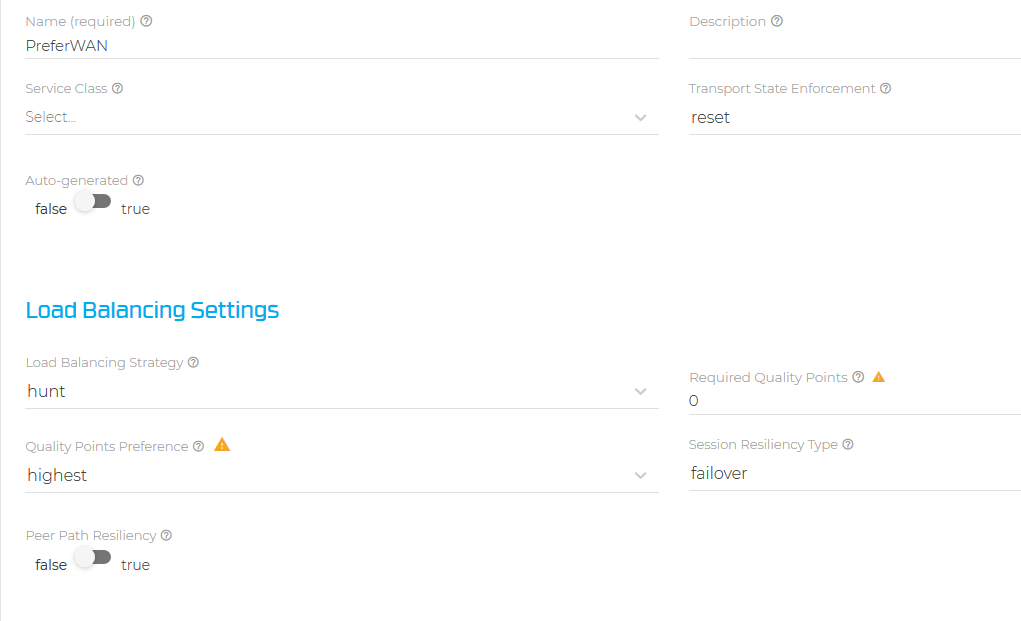Click the empty Description input field
The width and height of the screenshot is (1021, 621).
click(854, 46)
